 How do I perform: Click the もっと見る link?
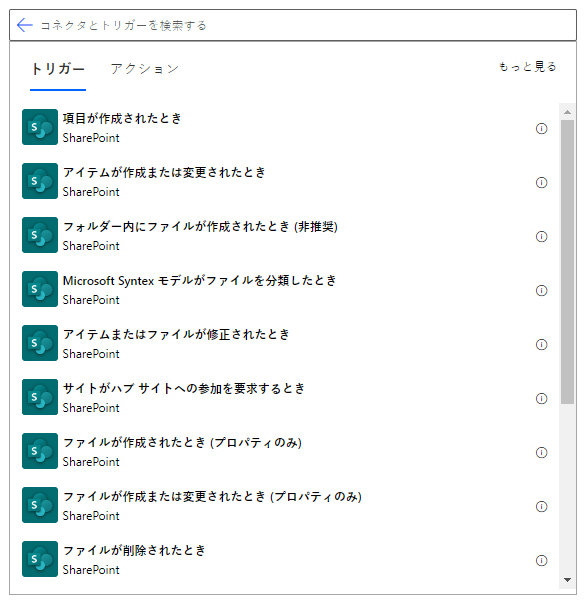click(x=527, y=67)
